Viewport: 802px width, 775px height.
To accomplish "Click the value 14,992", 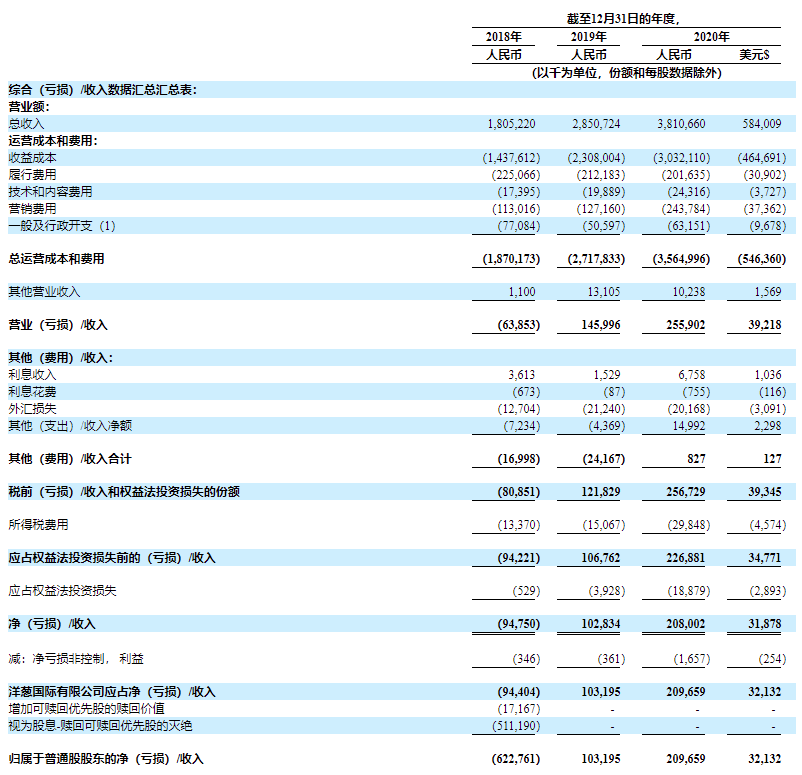I will click(x=688, y=426).
